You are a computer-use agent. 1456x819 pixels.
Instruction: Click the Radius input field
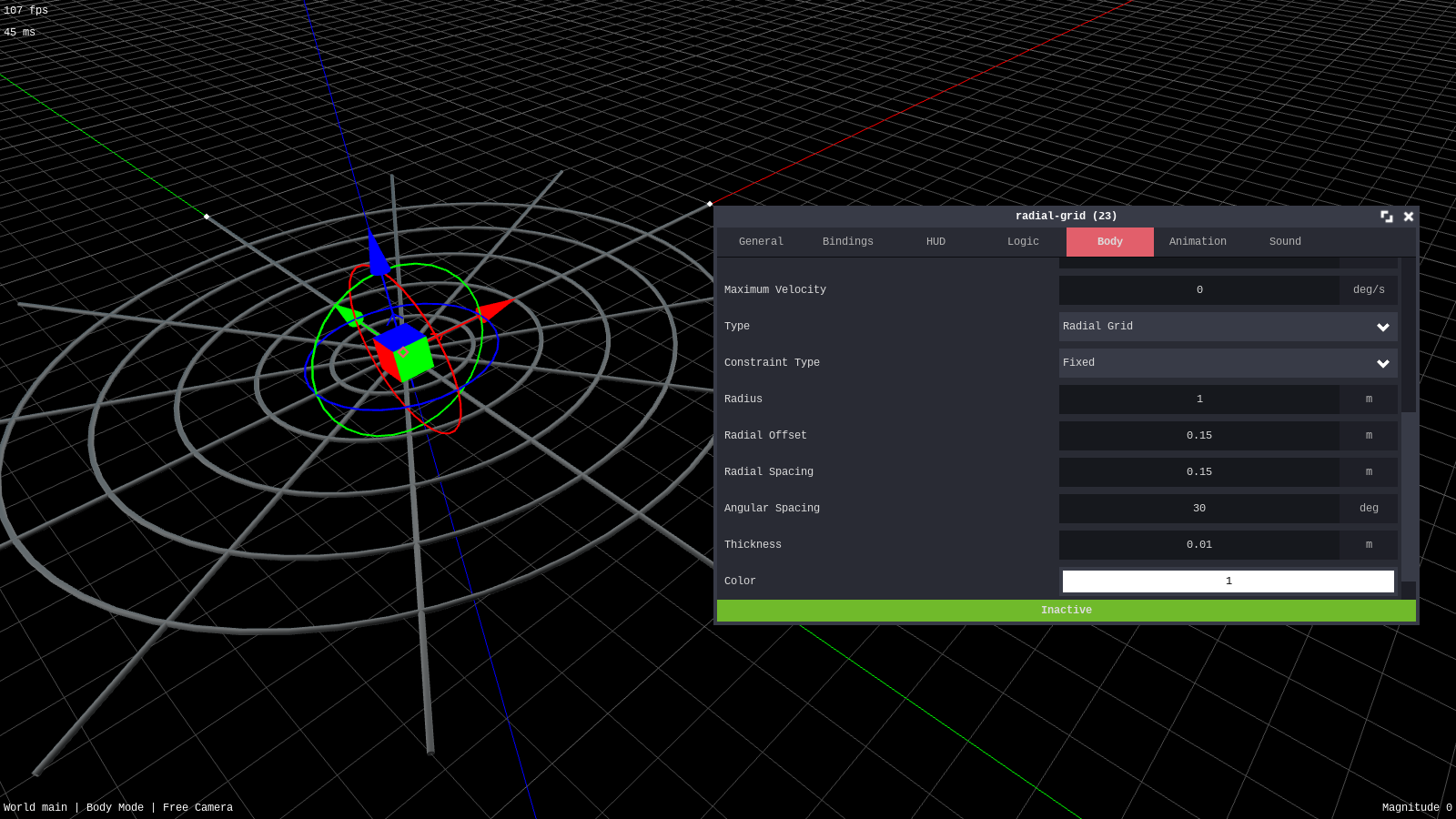[1198, 399]
